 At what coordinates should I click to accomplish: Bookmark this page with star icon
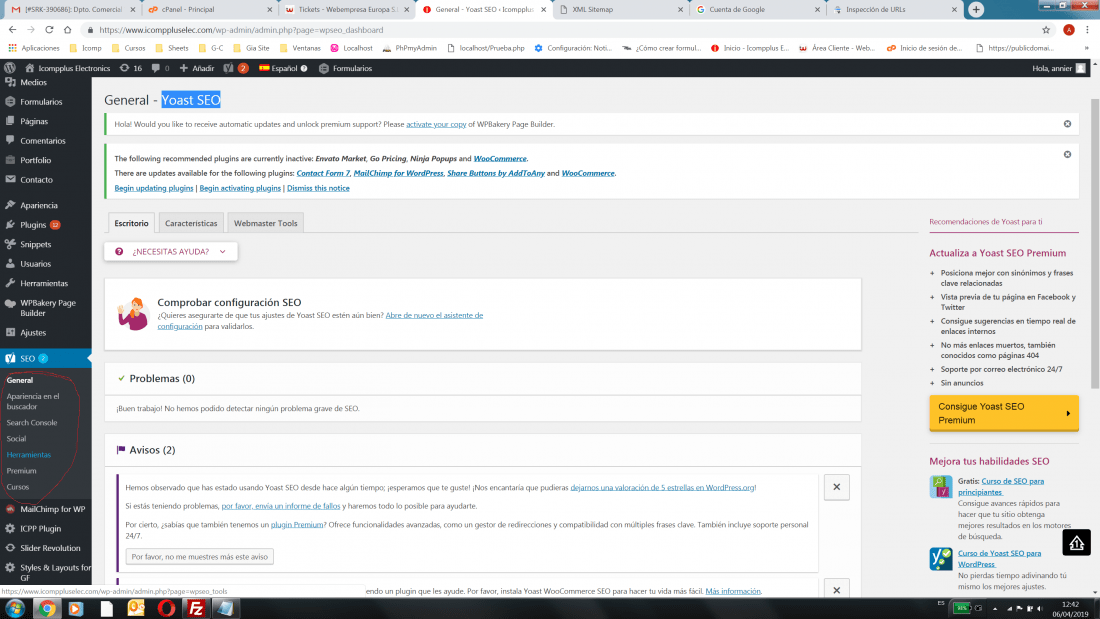1045,30
